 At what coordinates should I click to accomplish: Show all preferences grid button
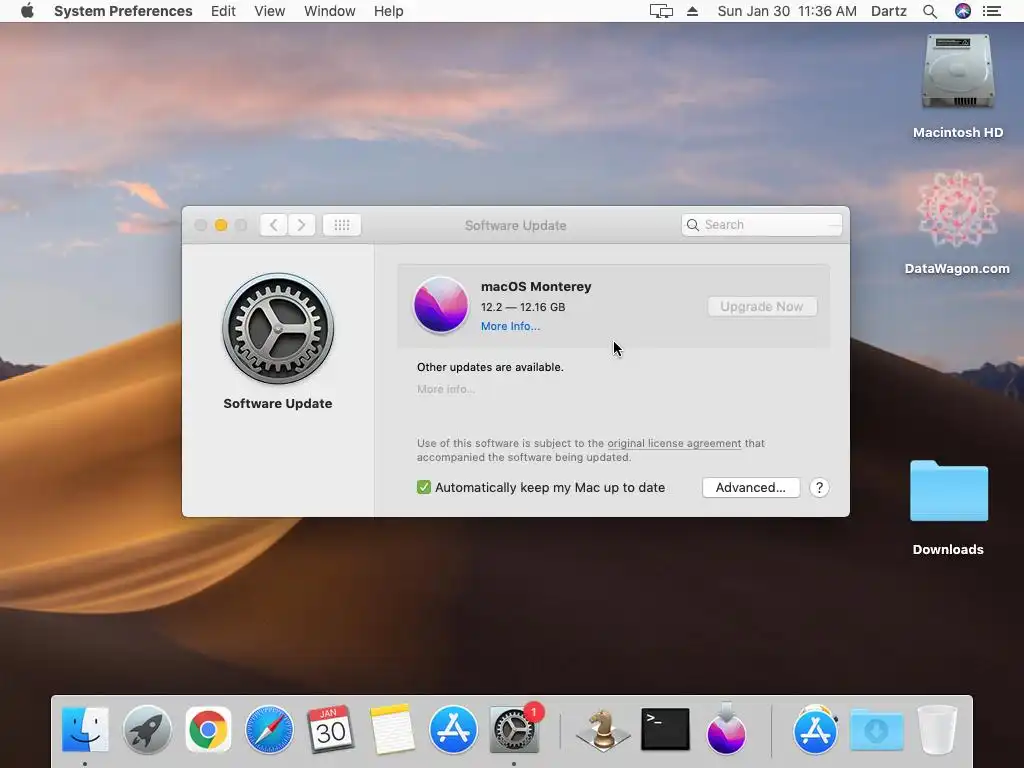(x=342, y=225)
